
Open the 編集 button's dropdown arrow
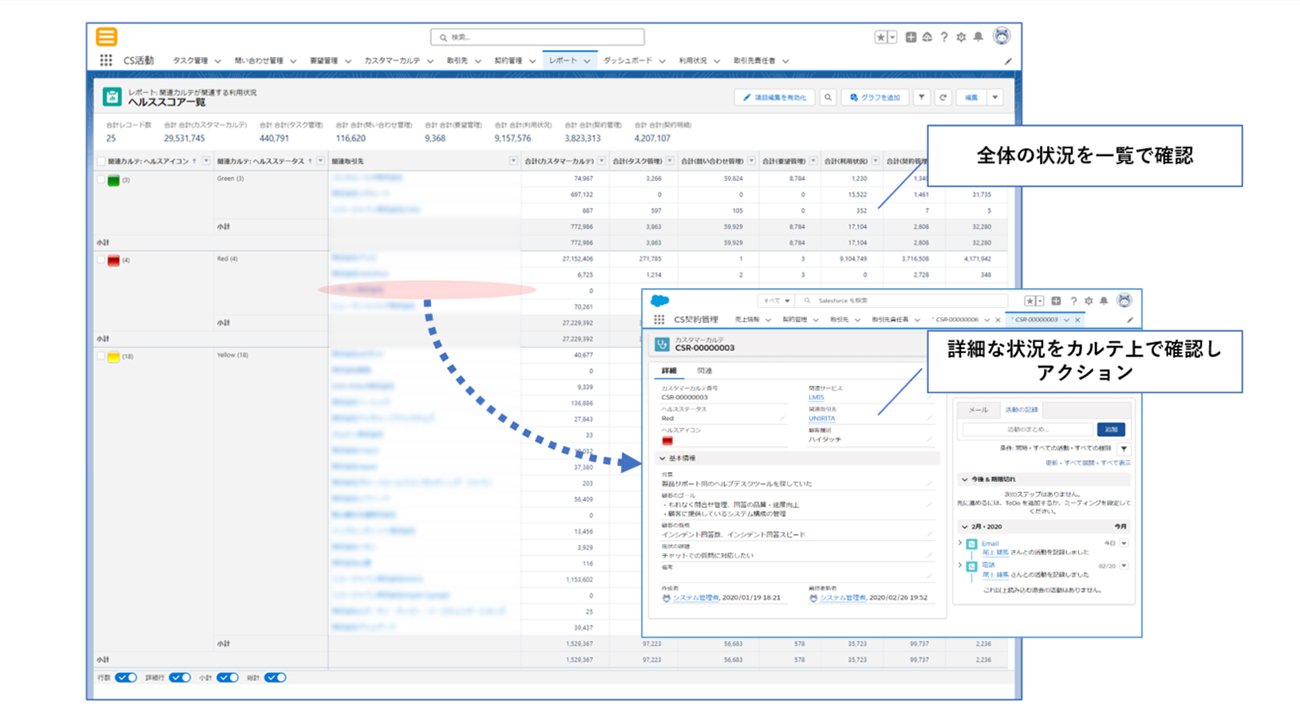(994, 97)
